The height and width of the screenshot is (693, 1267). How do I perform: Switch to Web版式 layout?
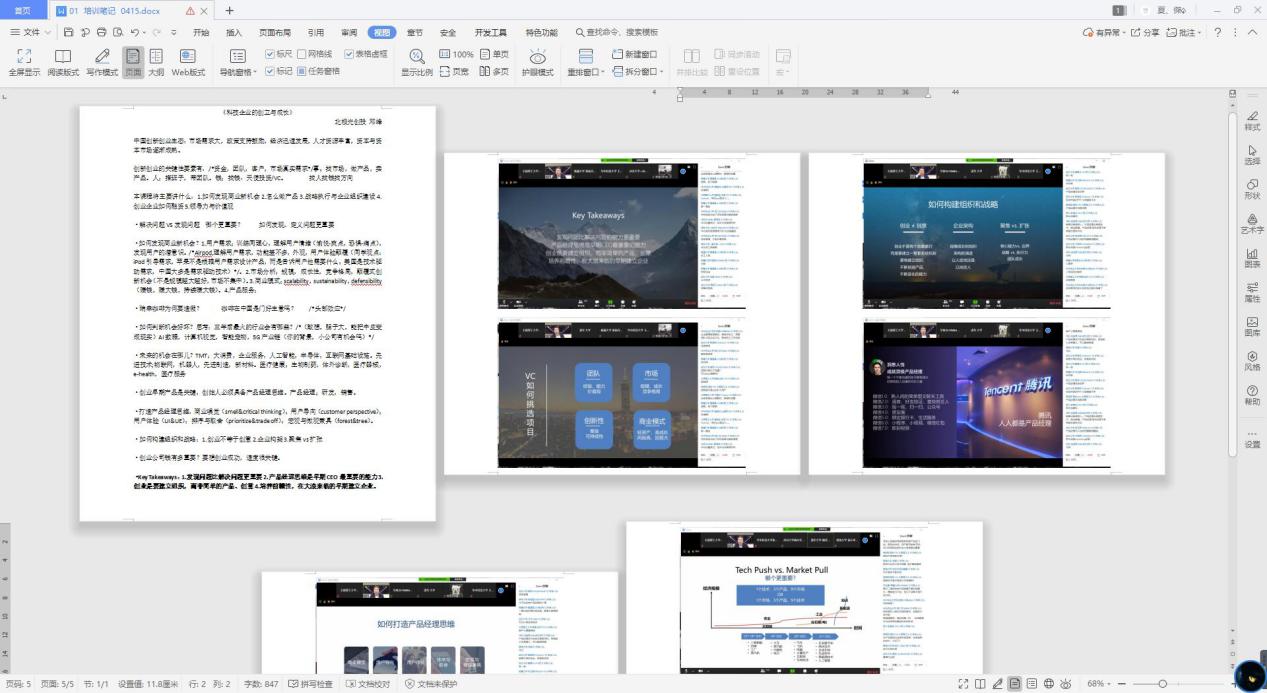[188, 61]
